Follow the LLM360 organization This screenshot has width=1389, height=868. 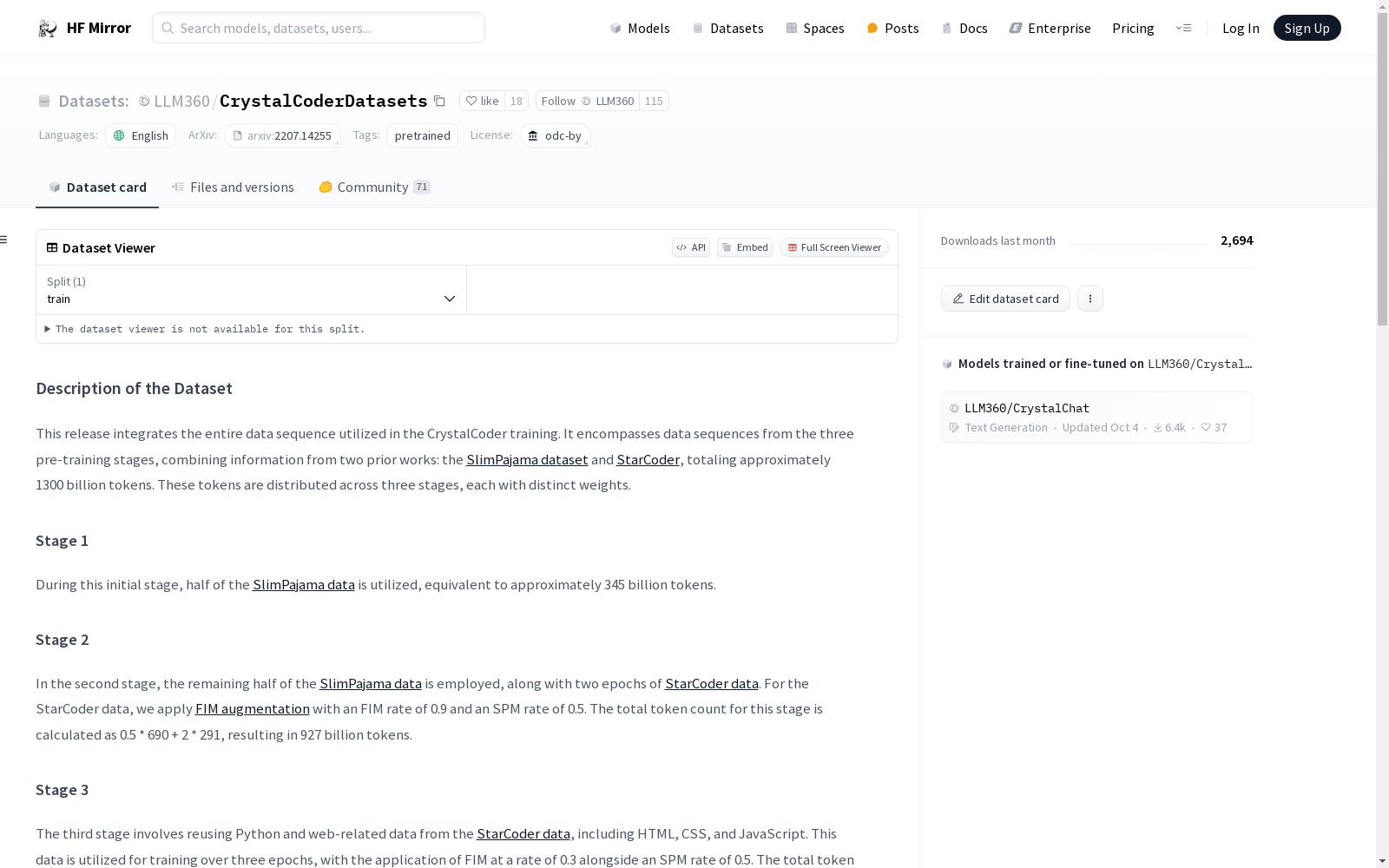coord(588,102)
